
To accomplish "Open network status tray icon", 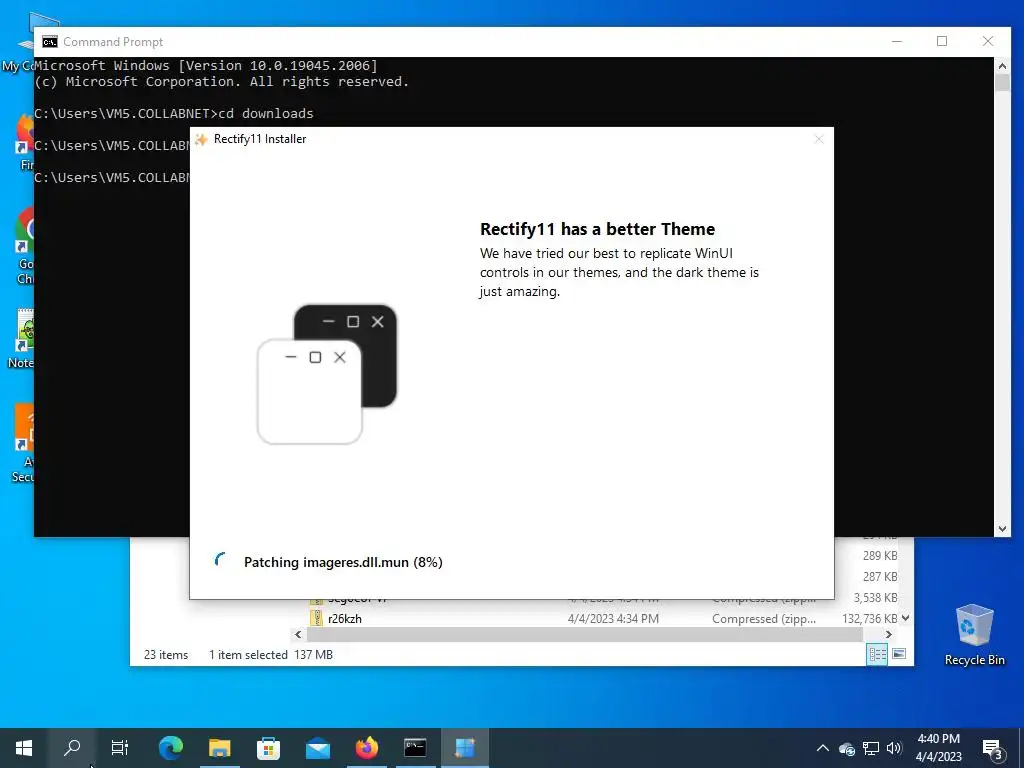I will point(871,748).
